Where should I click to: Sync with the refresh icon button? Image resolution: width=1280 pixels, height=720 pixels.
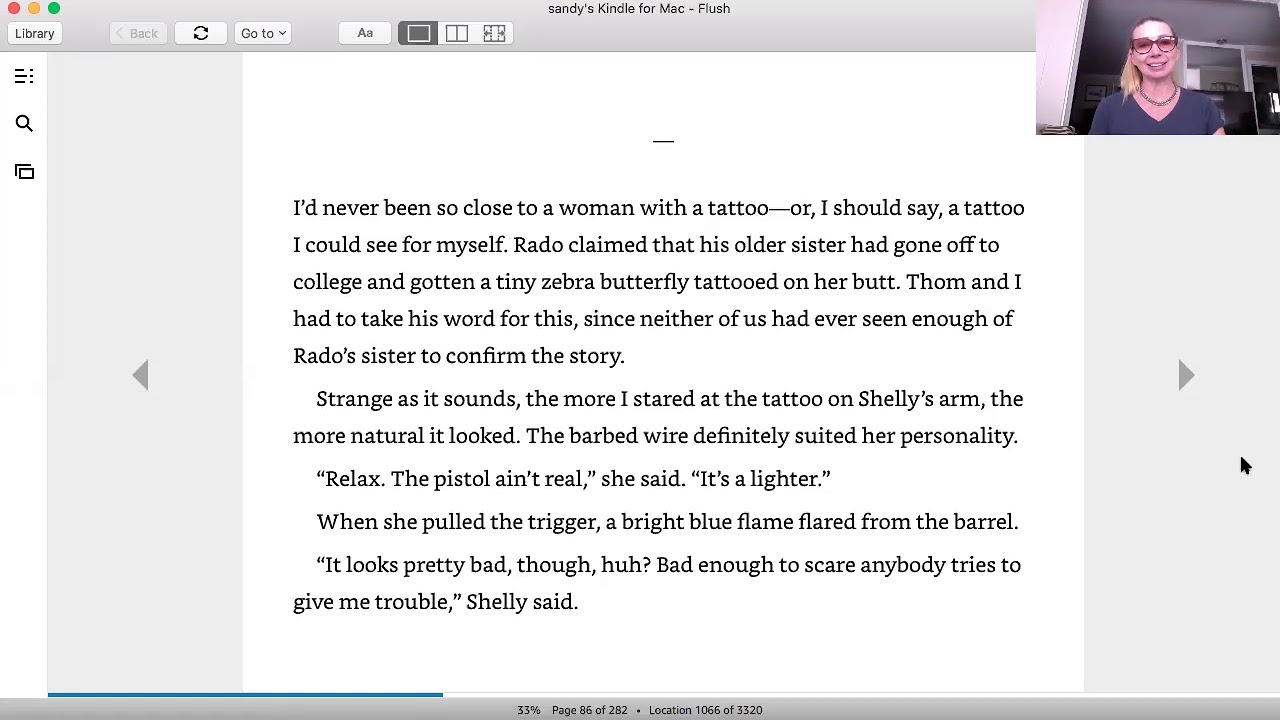click(201, 33)
